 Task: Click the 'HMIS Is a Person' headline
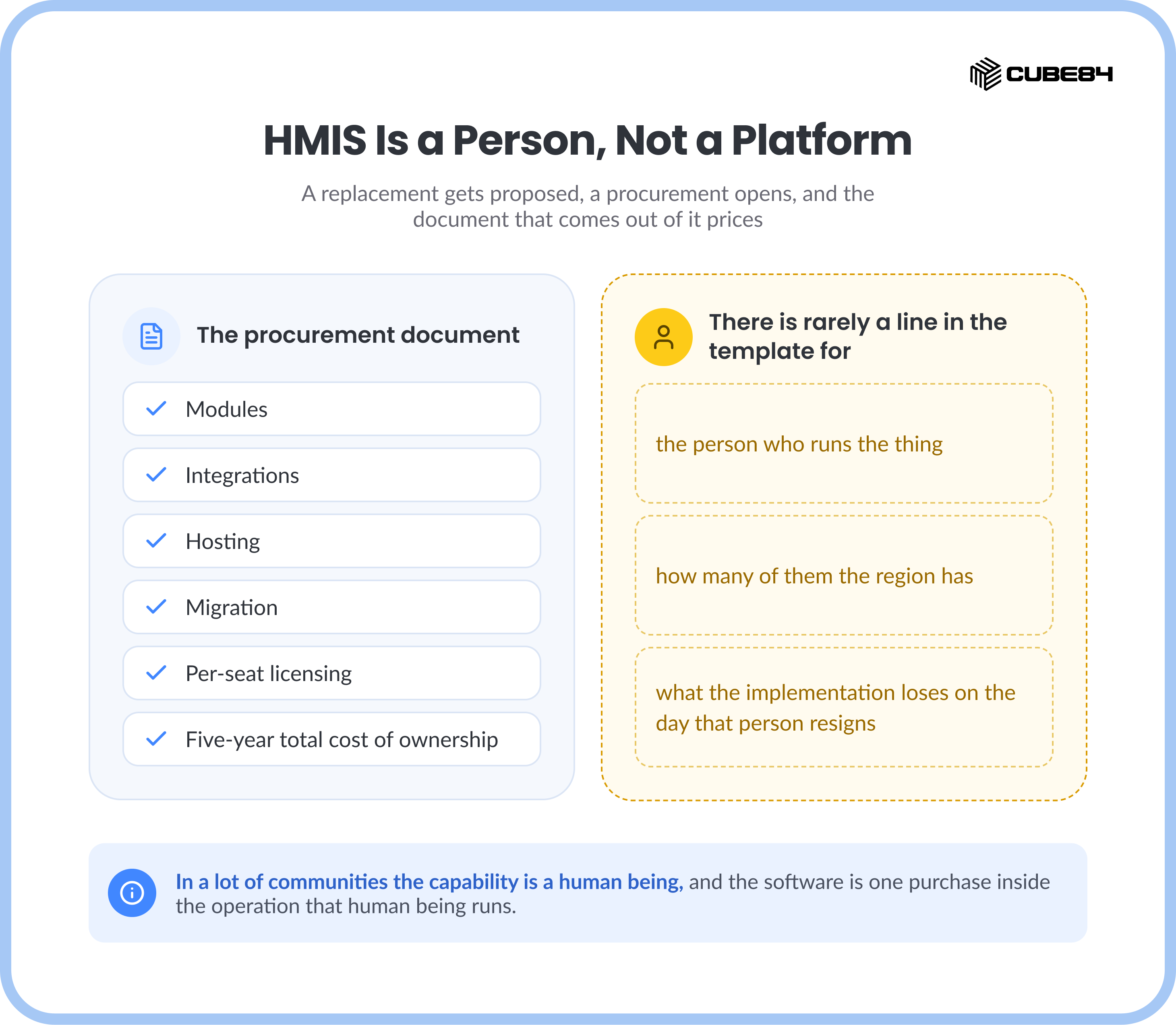tap(588, 141)
